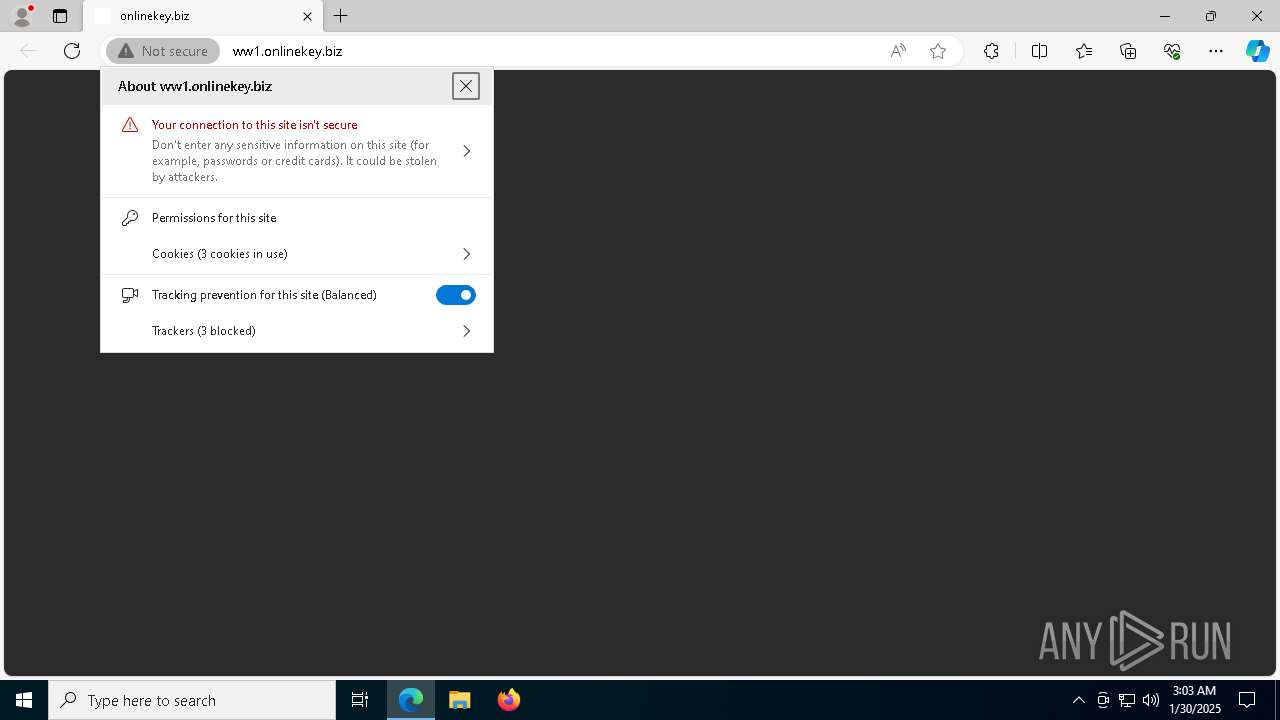Restore down the Edge window
1280x720 pixels.
click(x=1211, y=16)
